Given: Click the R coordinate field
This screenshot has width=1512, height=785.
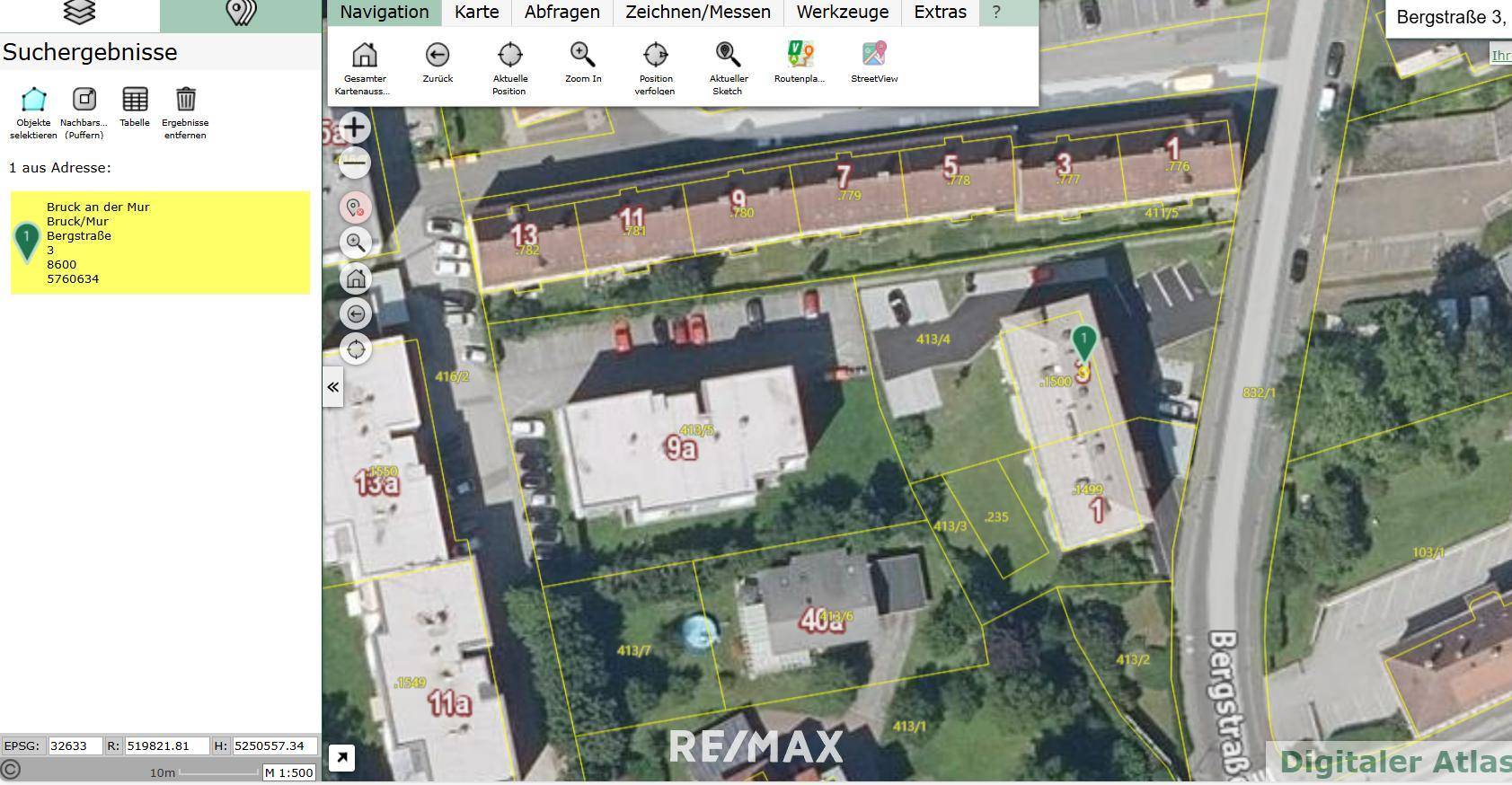Looking at the screenshot, I should (x=167, y=745).
